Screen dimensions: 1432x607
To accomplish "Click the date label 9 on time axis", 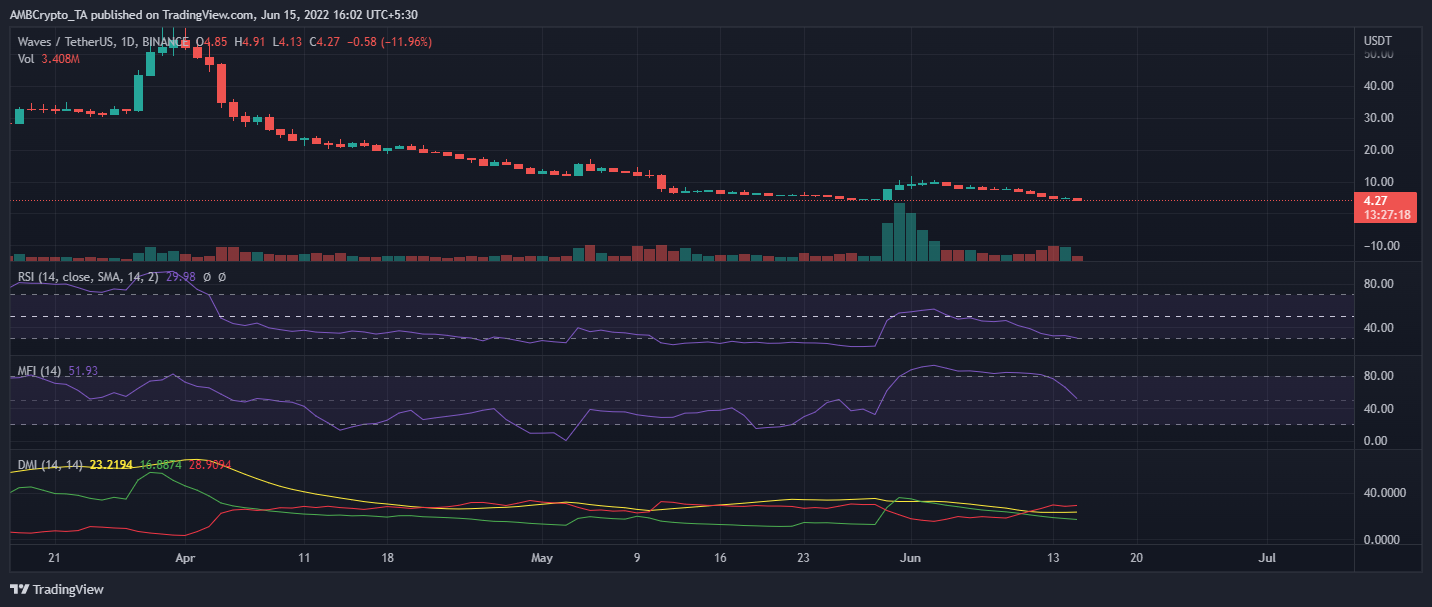I will pos(637,557).
